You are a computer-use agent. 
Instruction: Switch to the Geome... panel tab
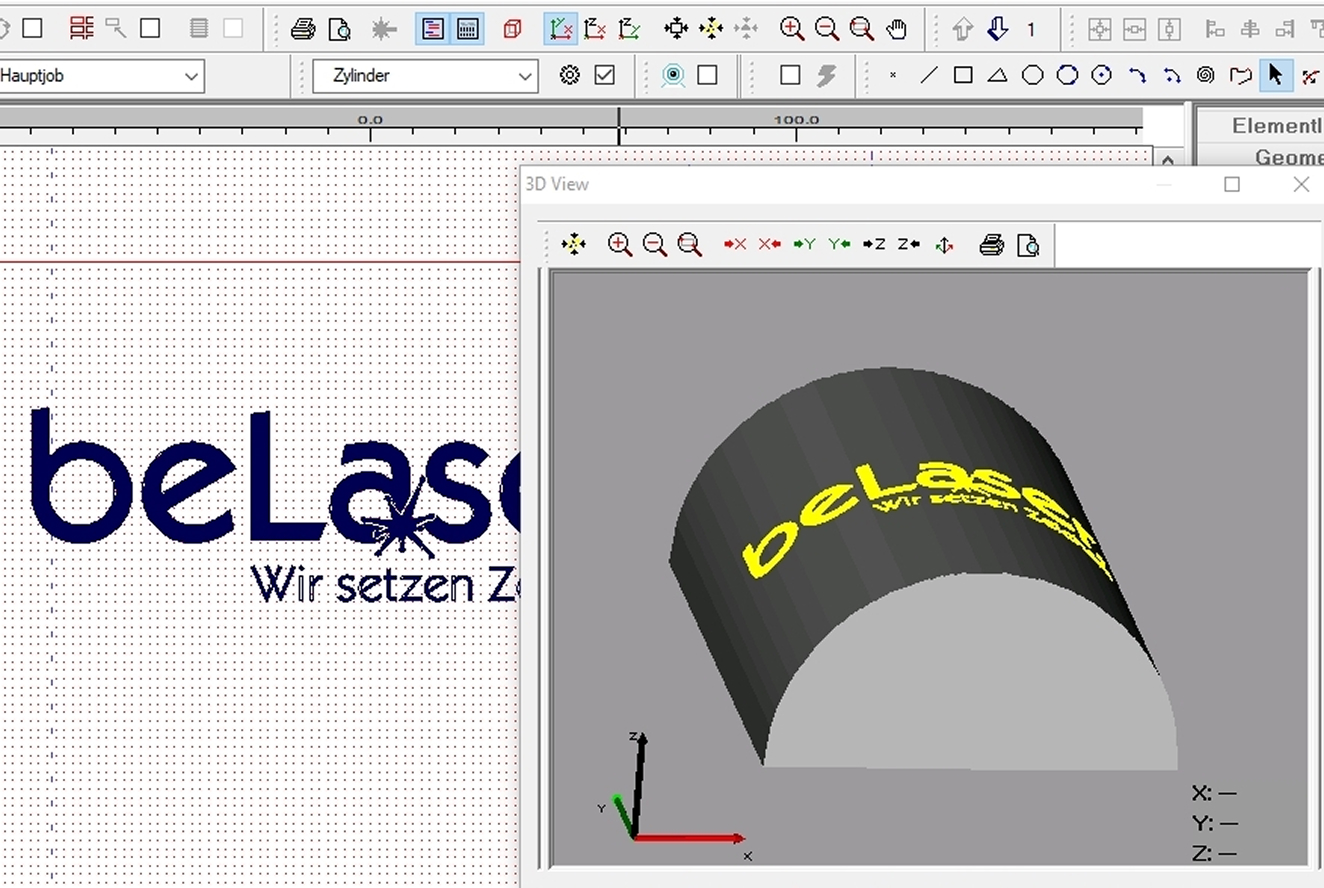[1287, 157]
